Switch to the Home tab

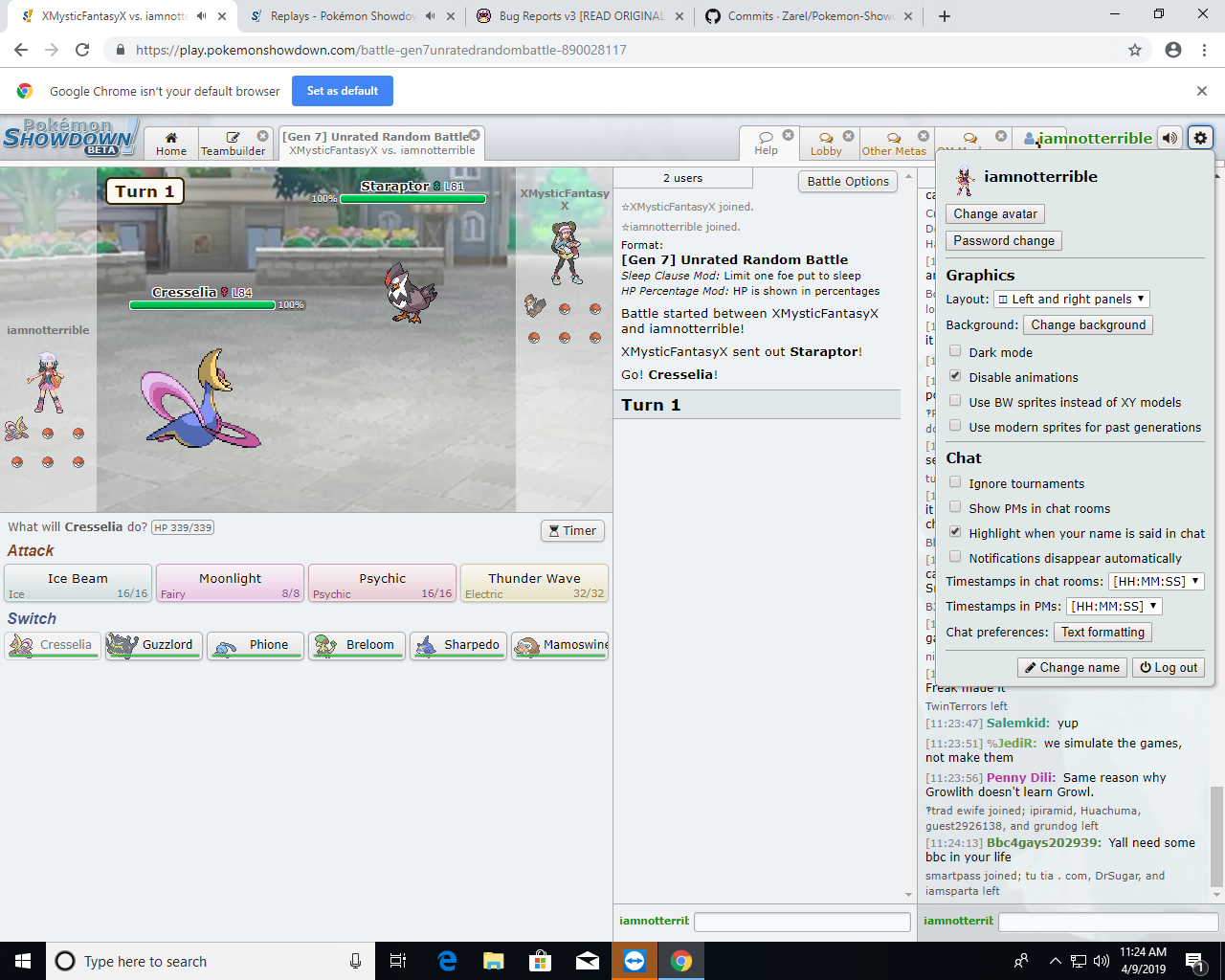171,144
